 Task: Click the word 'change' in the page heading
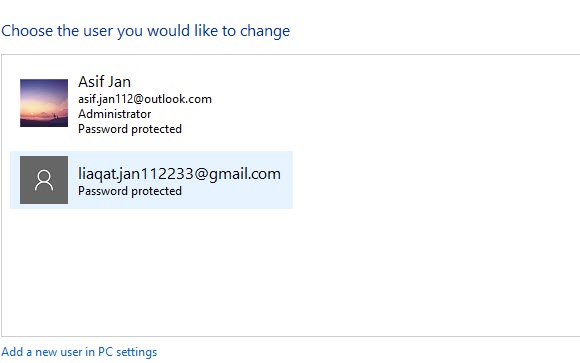265,31
